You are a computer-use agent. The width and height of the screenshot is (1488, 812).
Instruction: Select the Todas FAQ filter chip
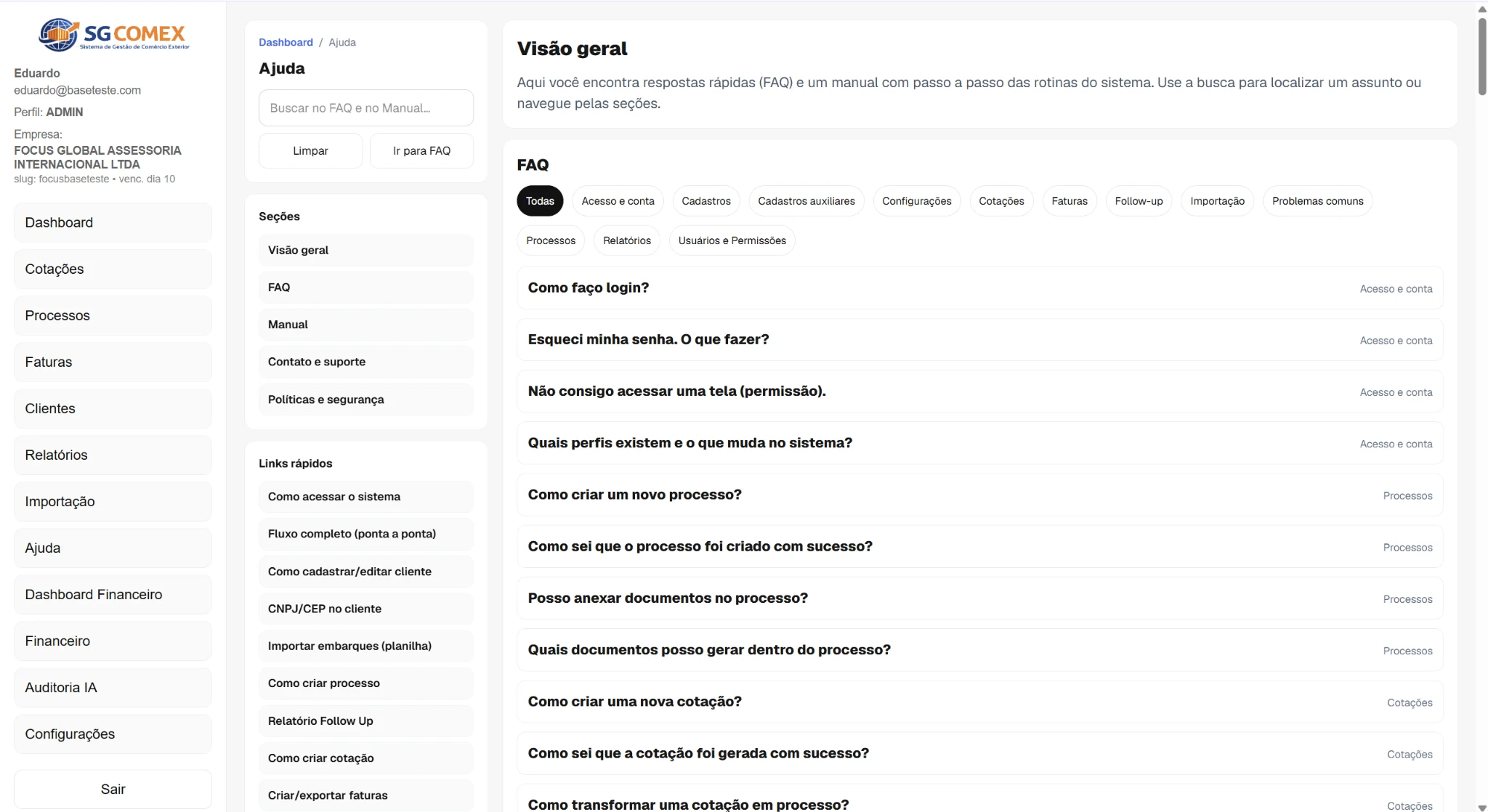click(x=540, y=201)
